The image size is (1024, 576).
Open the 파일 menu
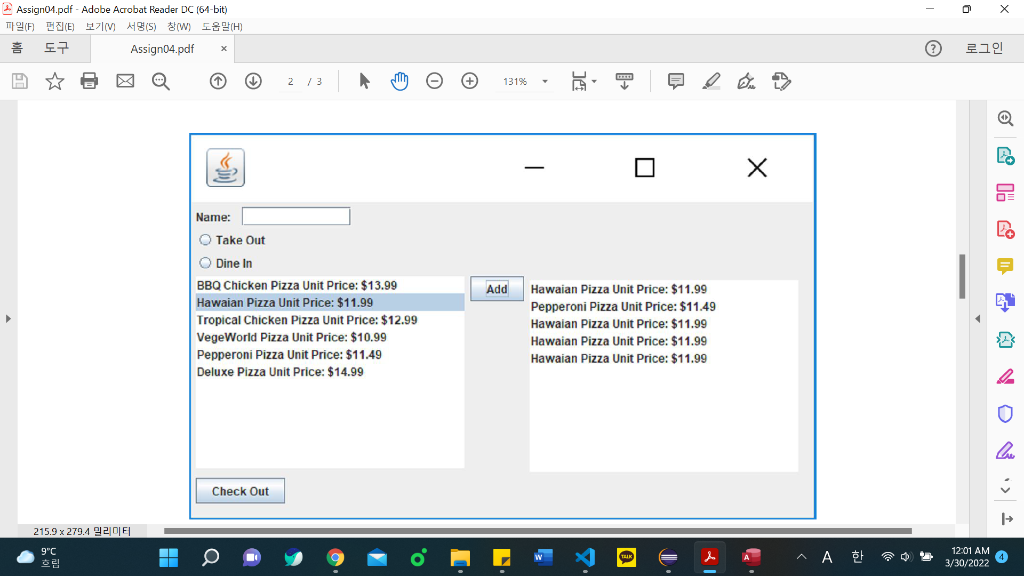(18, 26)
